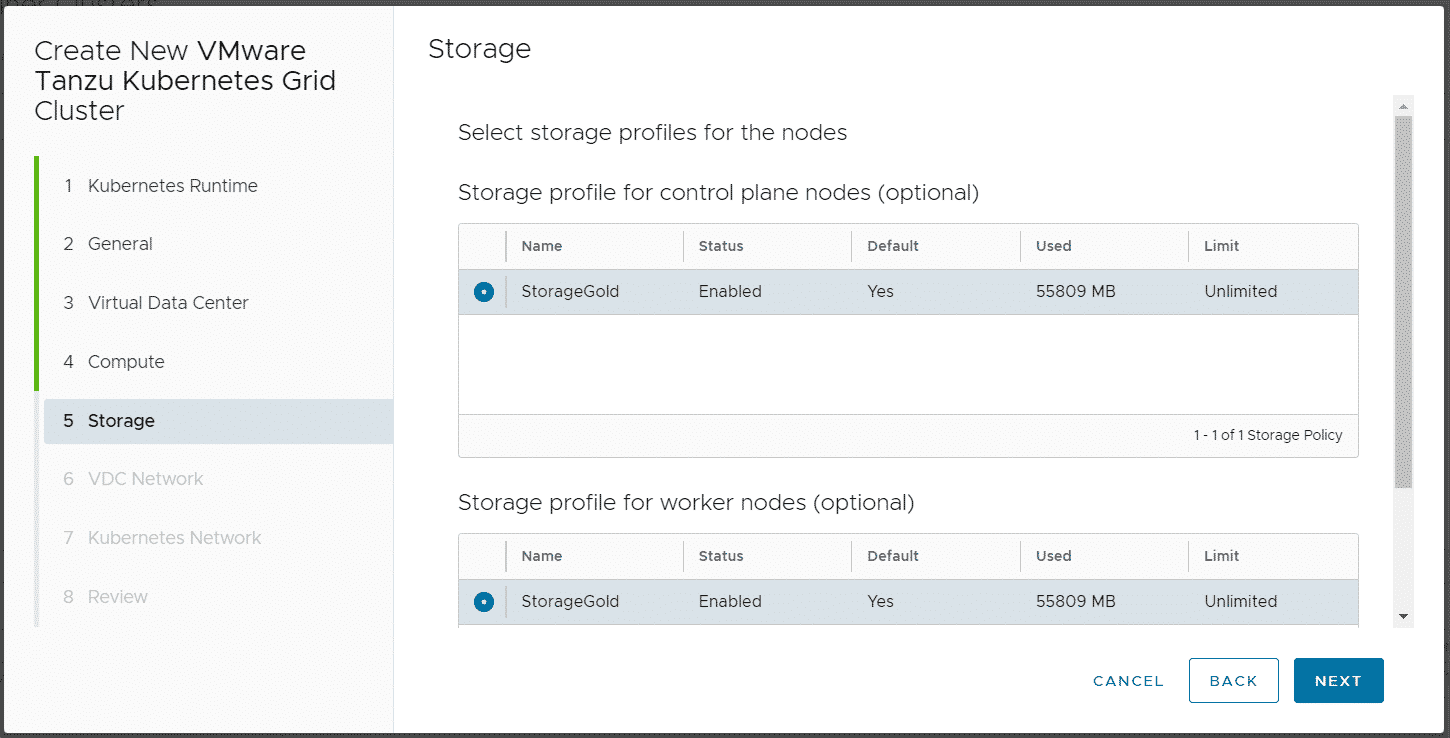
Task: Select StorageGold radio for control plane nodes
Action: (x=484, y=292)
